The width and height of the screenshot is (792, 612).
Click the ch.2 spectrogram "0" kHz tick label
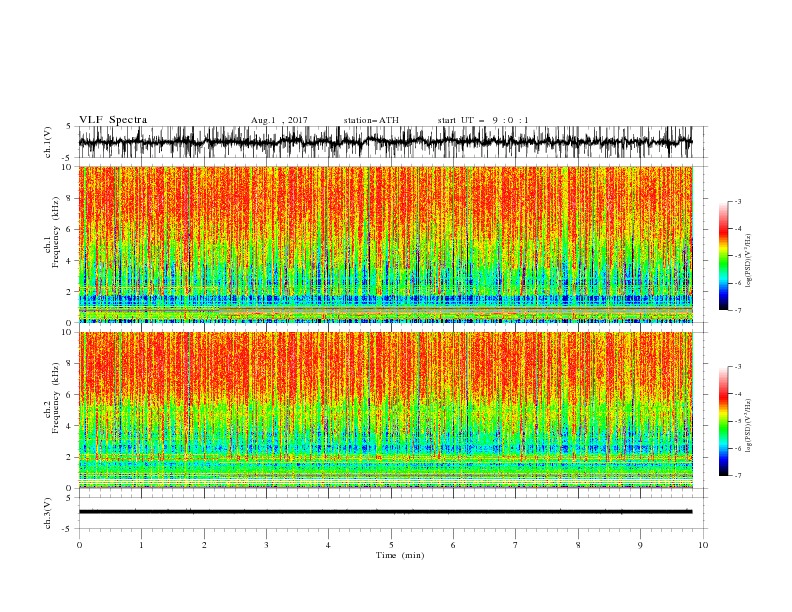pos(71,488)
